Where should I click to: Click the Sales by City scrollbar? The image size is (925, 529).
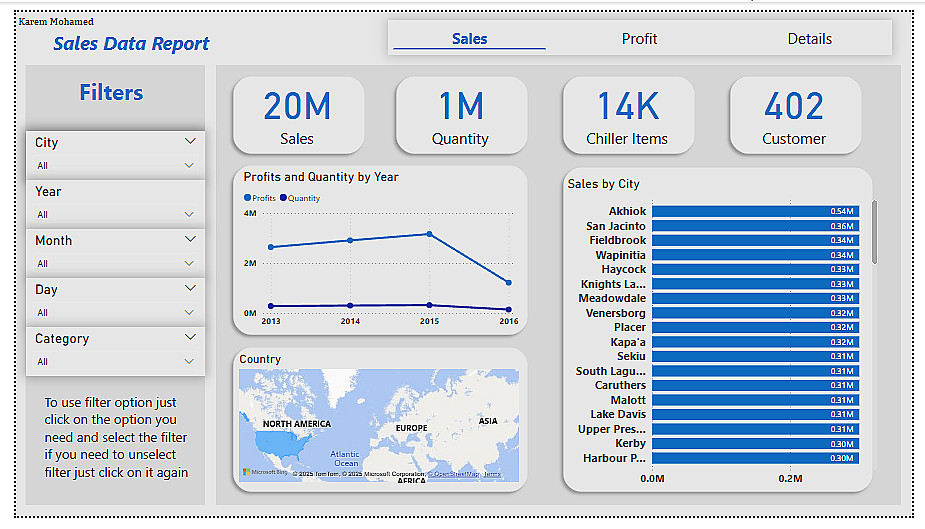[x=874, y=232]
